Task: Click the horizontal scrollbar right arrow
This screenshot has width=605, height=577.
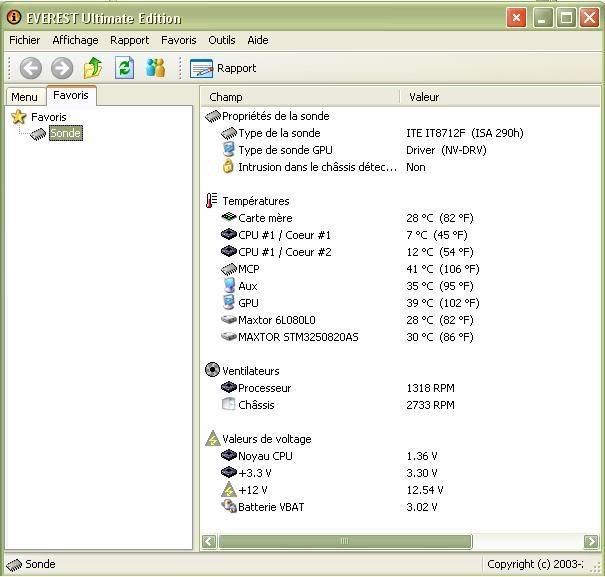Action: (x=594, y=541)
